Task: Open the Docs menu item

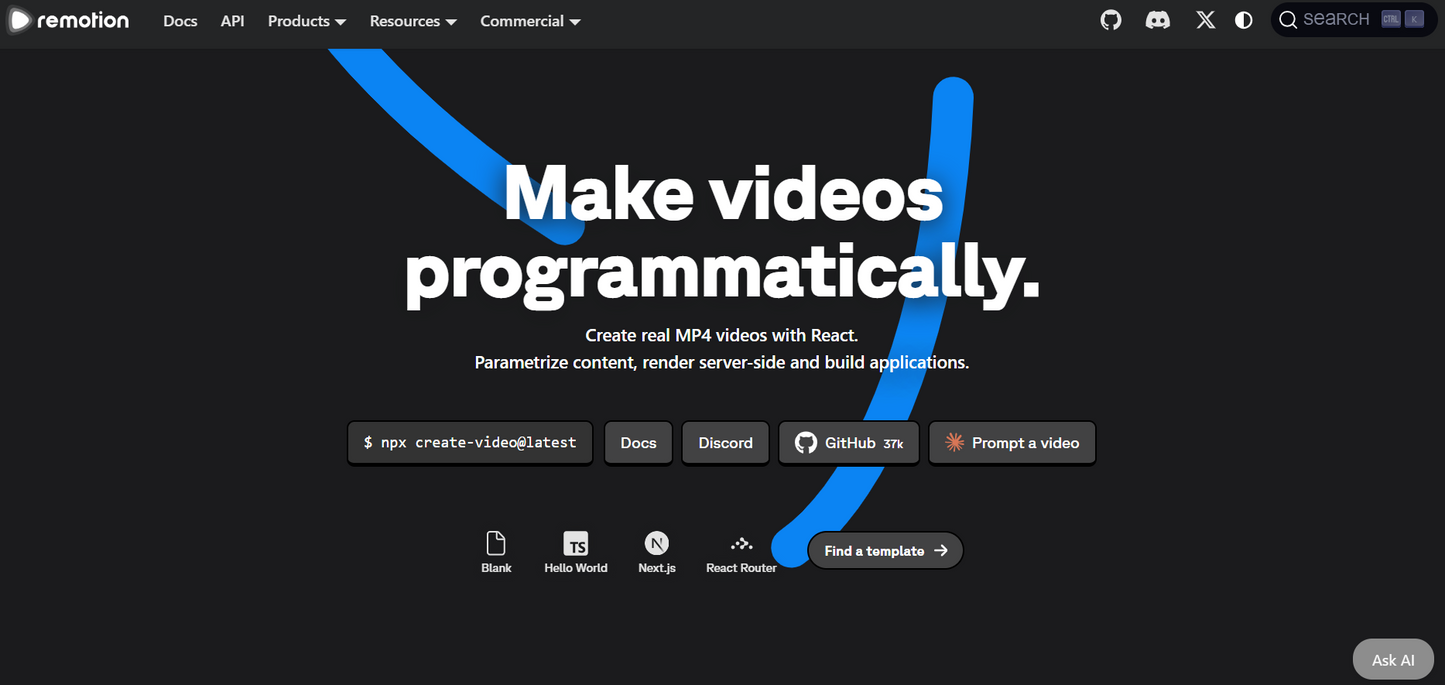Action: (x=180, y=20)
